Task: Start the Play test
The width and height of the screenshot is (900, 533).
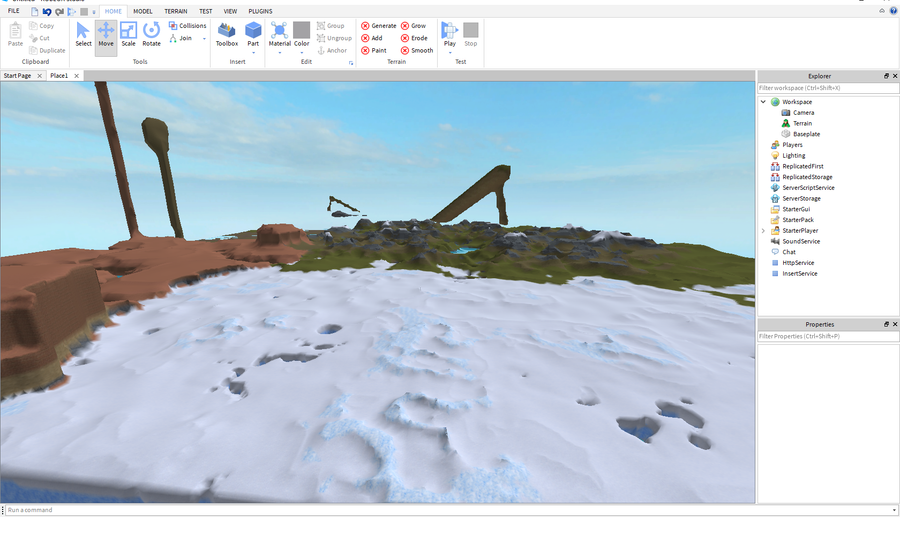Action: (x=449, y=34)
